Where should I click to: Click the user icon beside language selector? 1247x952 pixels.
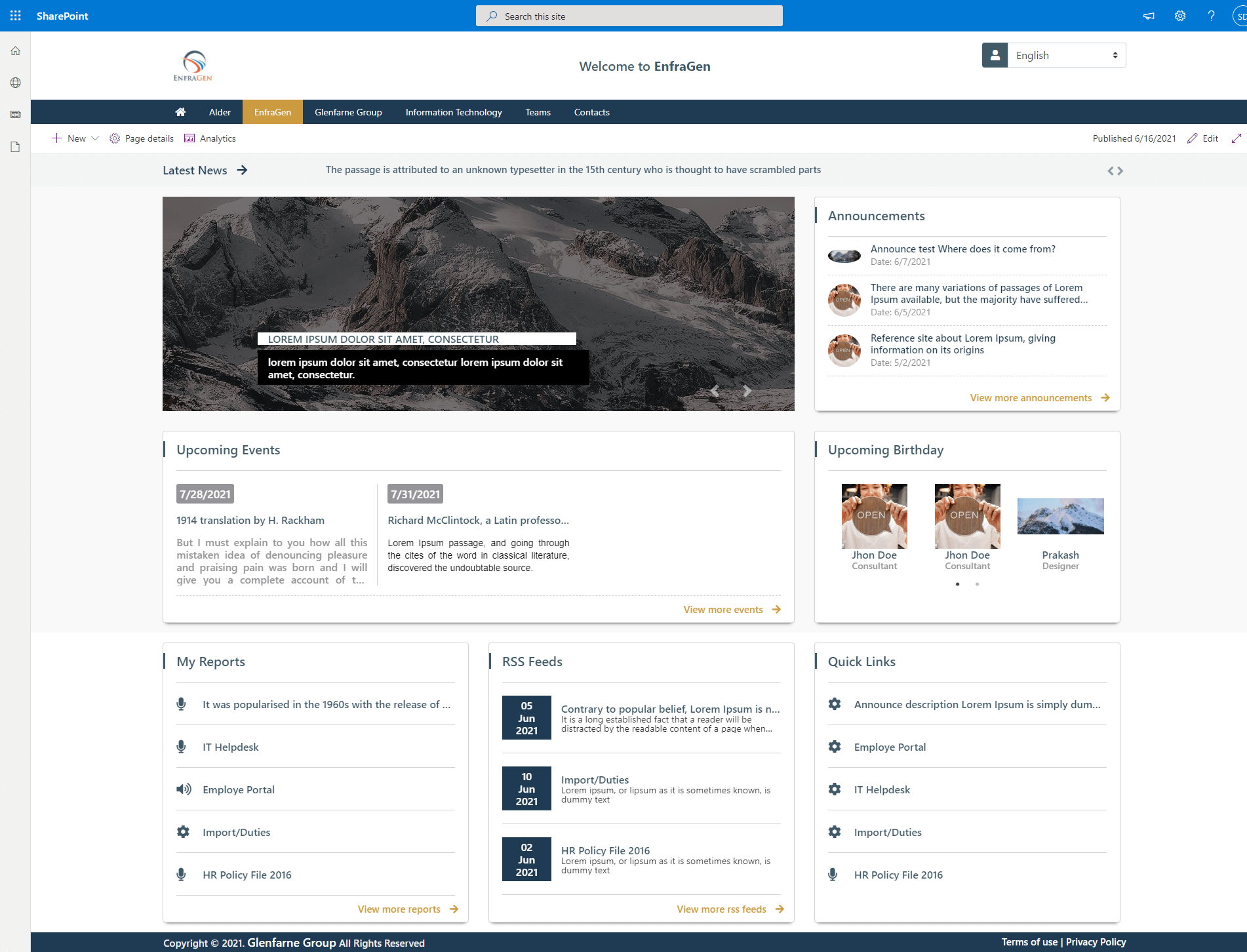click(x=995, y=55)
